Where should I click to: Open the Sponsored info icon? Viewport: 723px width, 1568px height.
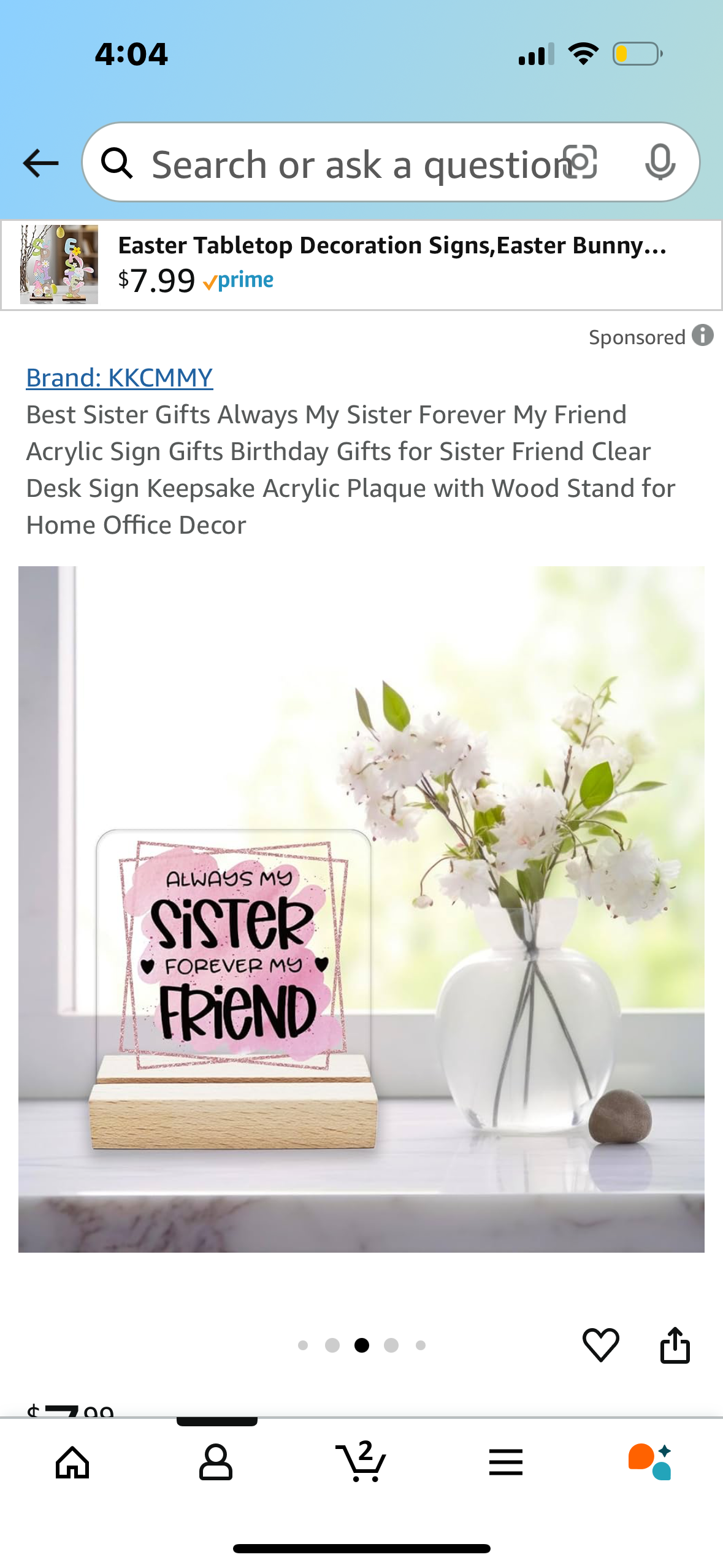[x=703, y=336]
